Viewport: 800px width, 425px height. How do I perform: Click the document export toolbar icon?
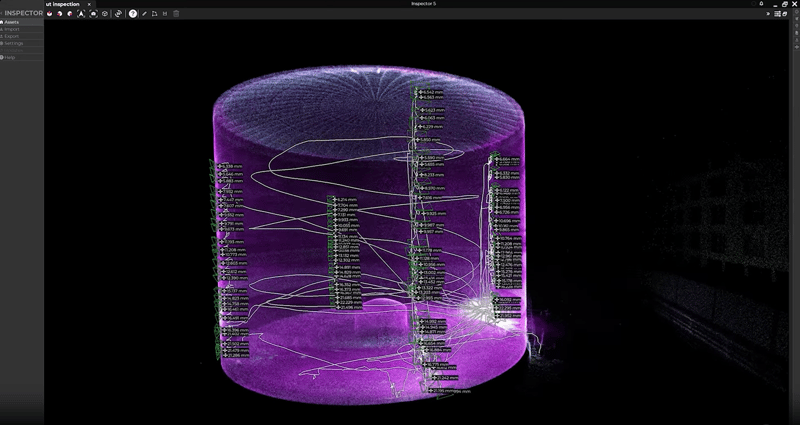(154, 14)
